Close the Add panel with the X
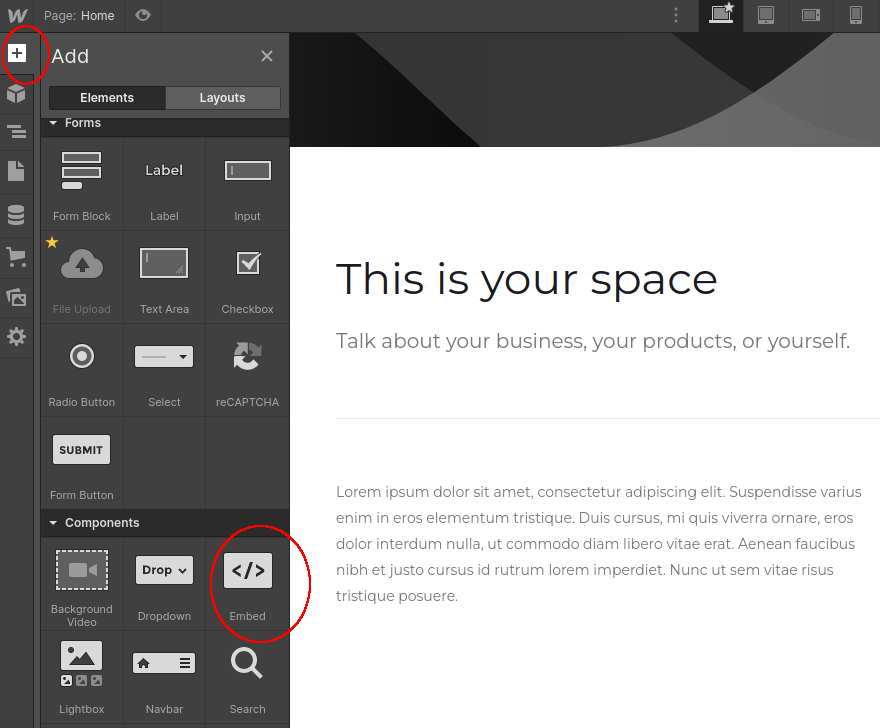 (266, 56)
